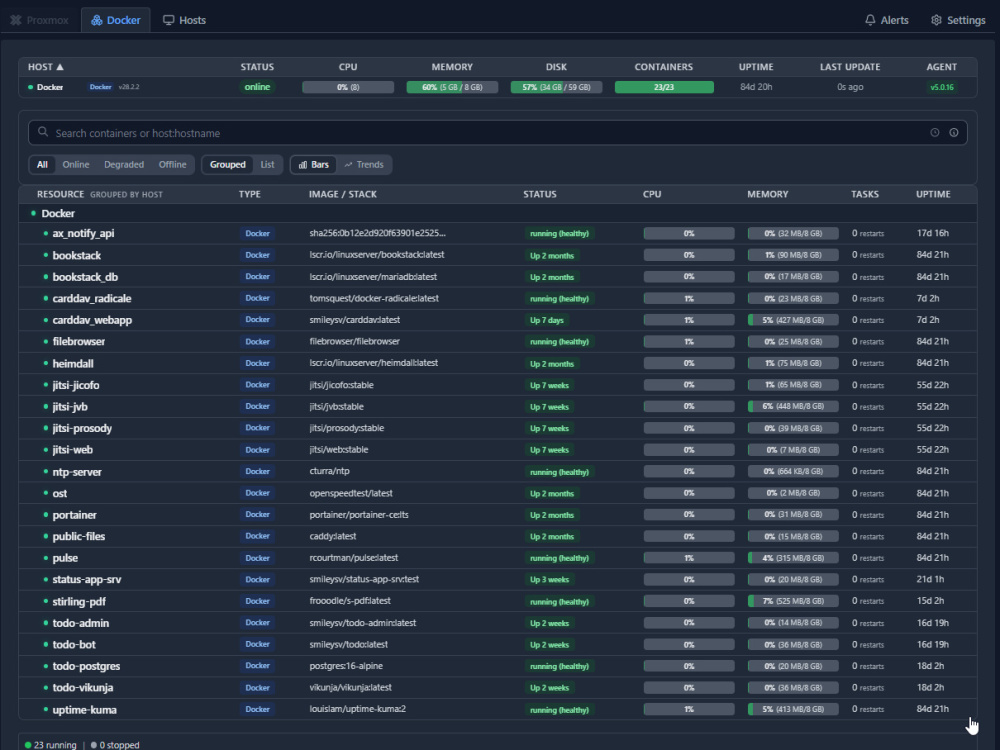Open Alerts
1000x750 pixels.
point(886,20)
